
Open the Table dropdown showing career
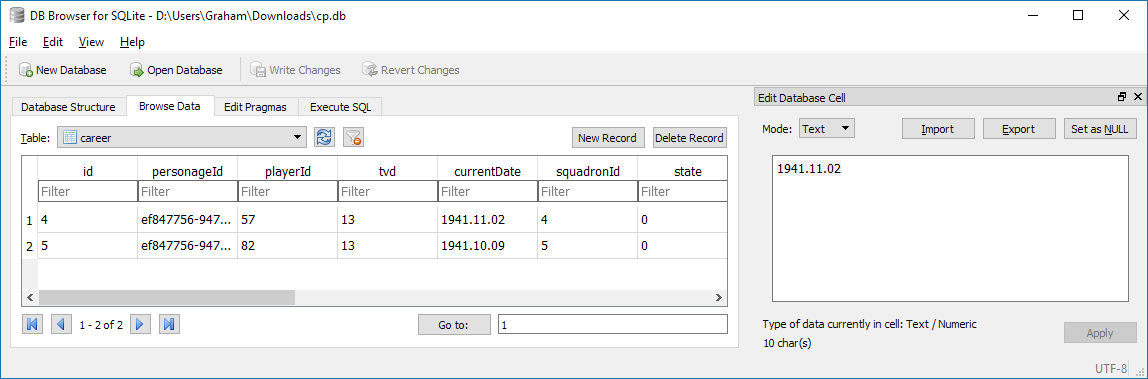(182, 138)
